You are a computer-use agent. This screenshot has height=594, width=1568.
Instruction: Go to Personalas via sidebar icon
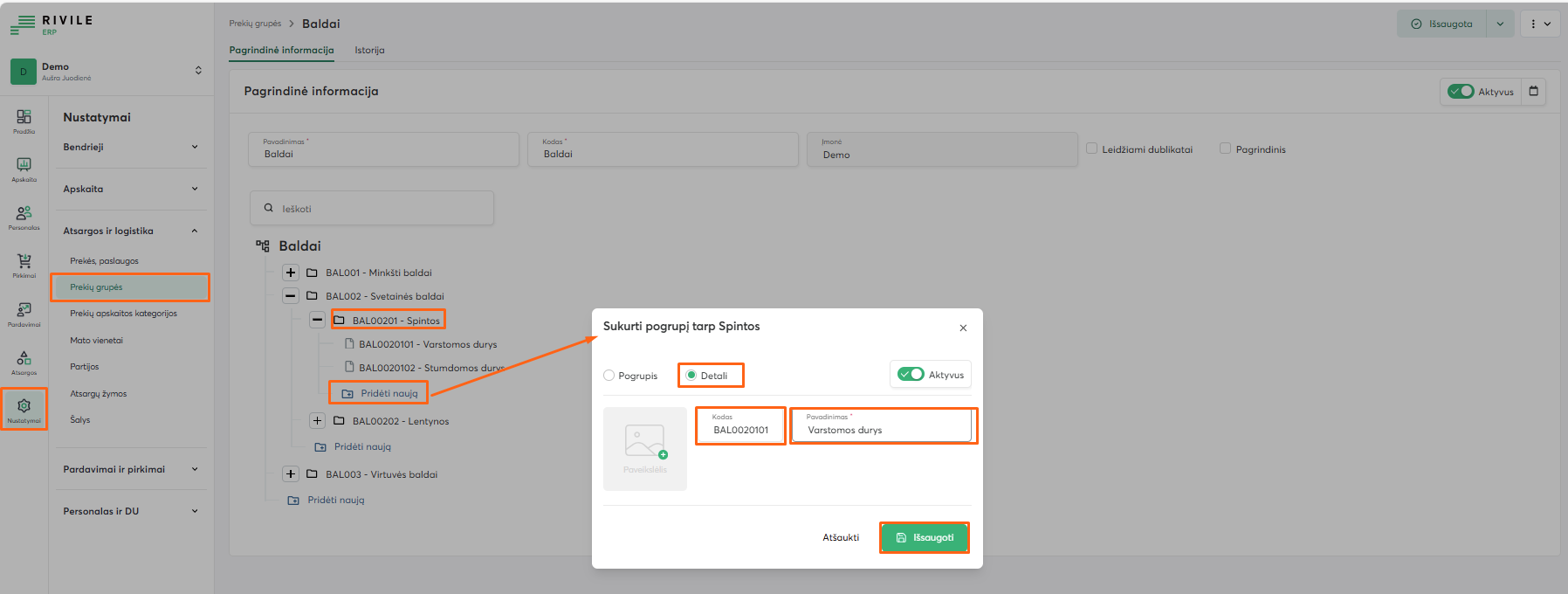coord(24,216)
